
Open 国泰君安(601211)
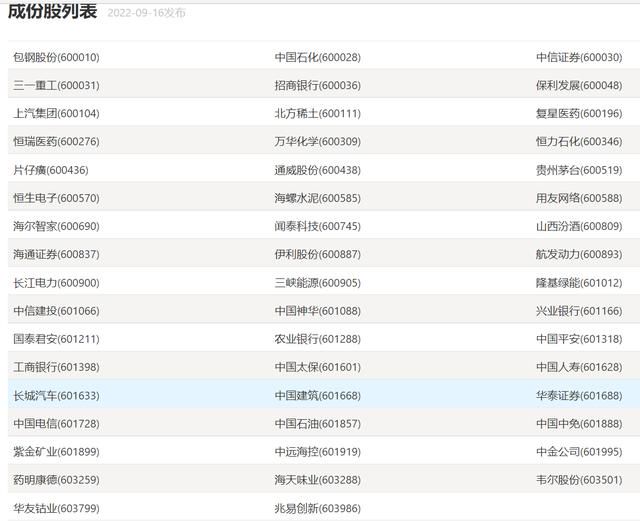click(56, 339)
